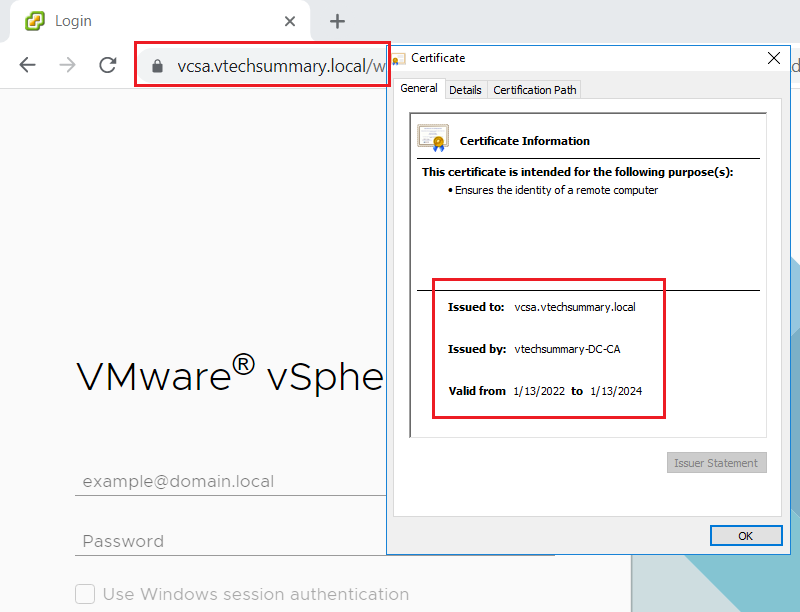The width and height of the screenshot is (800, 612).
Task: Close the Certificate dialog window
Action: point(773,58)
